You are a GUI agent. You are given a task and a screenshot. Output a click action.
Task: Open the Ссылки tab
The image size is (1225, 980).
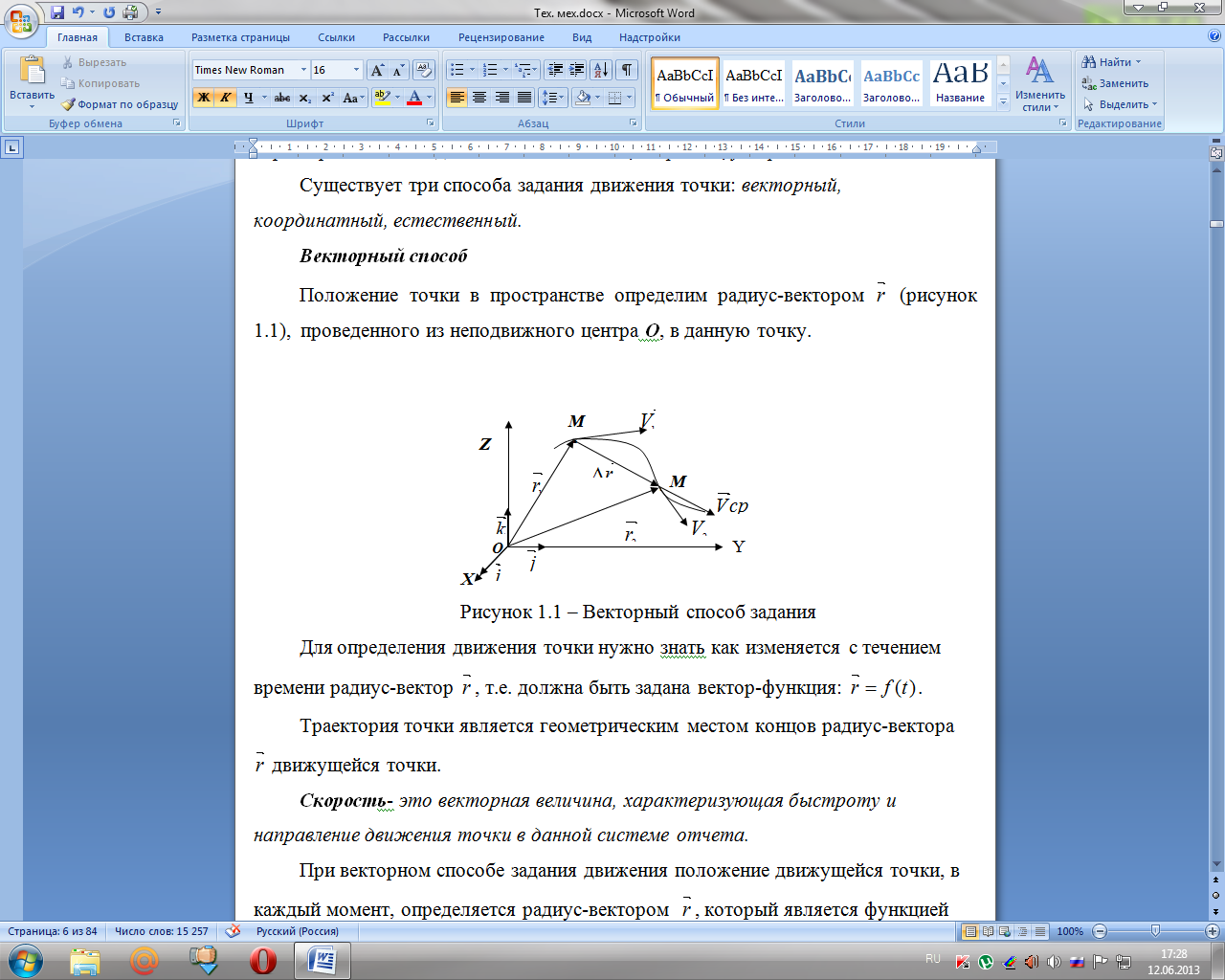[336, 37]
